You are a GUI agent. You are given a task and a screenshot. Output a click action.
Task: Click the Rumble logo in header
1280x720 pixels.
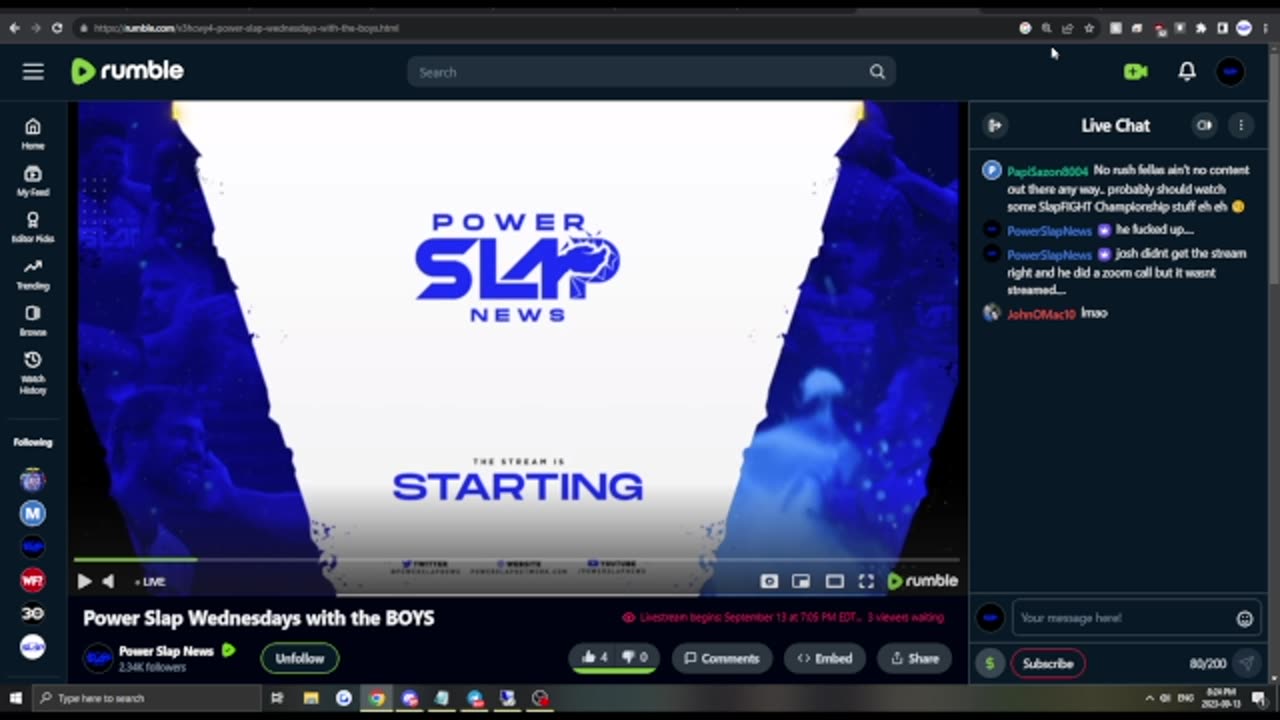[127, 71]
